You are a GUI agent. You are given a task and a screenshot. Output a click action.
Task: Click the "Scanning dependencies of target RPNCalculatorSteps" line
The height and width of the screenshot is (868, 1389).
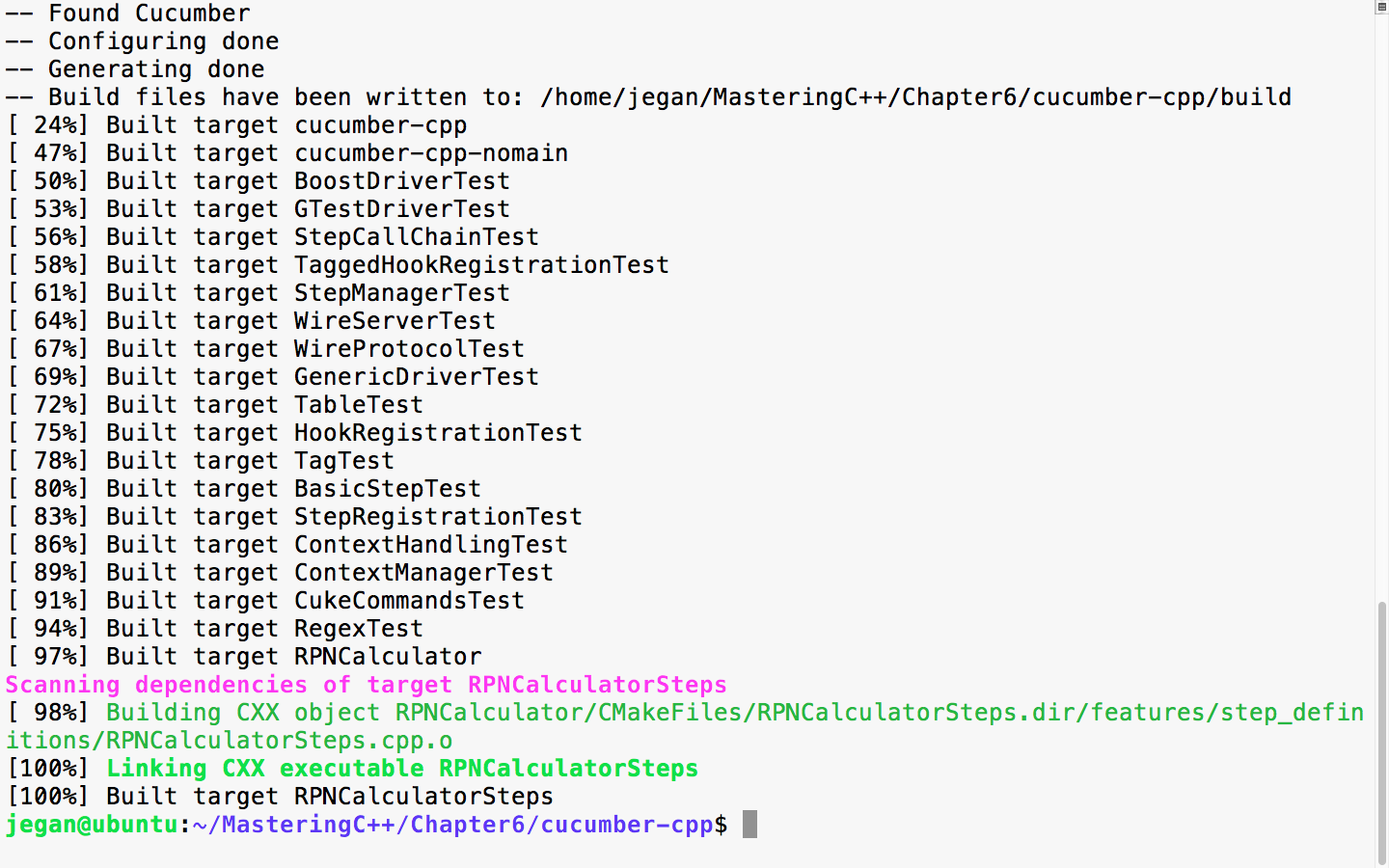366,685
